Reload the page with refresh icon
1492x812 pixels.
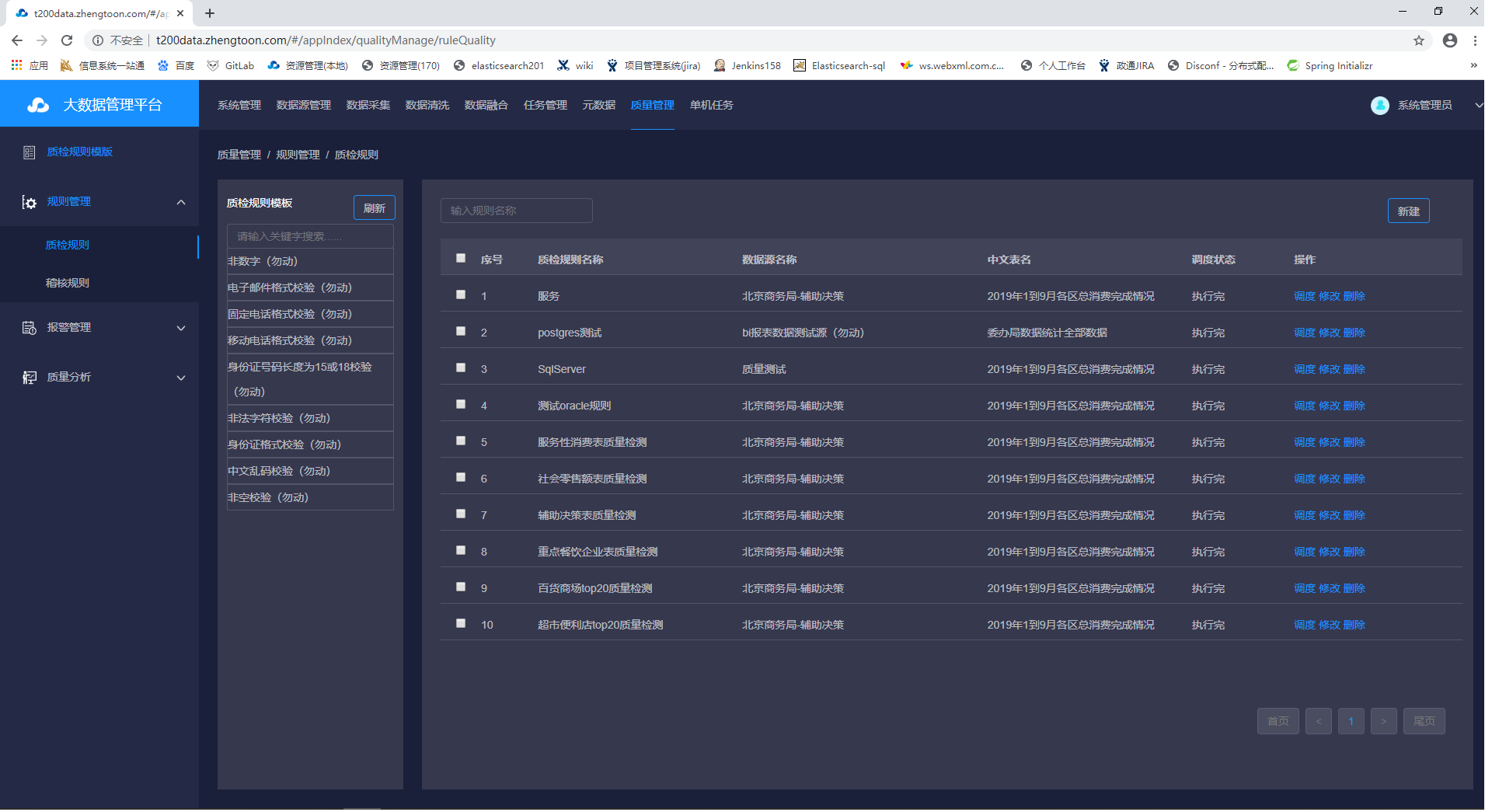tap(67, 40)
